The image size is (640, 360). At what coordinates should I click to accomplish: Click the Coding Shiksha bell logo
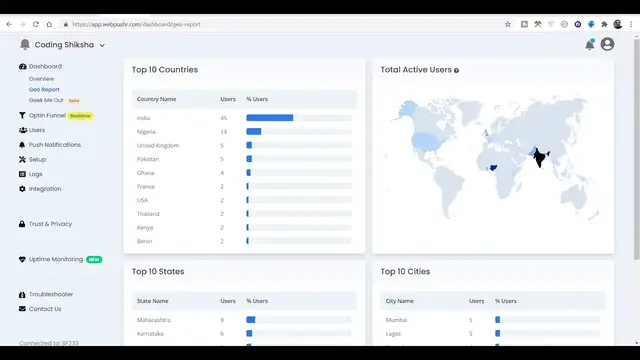click(25, 44)
